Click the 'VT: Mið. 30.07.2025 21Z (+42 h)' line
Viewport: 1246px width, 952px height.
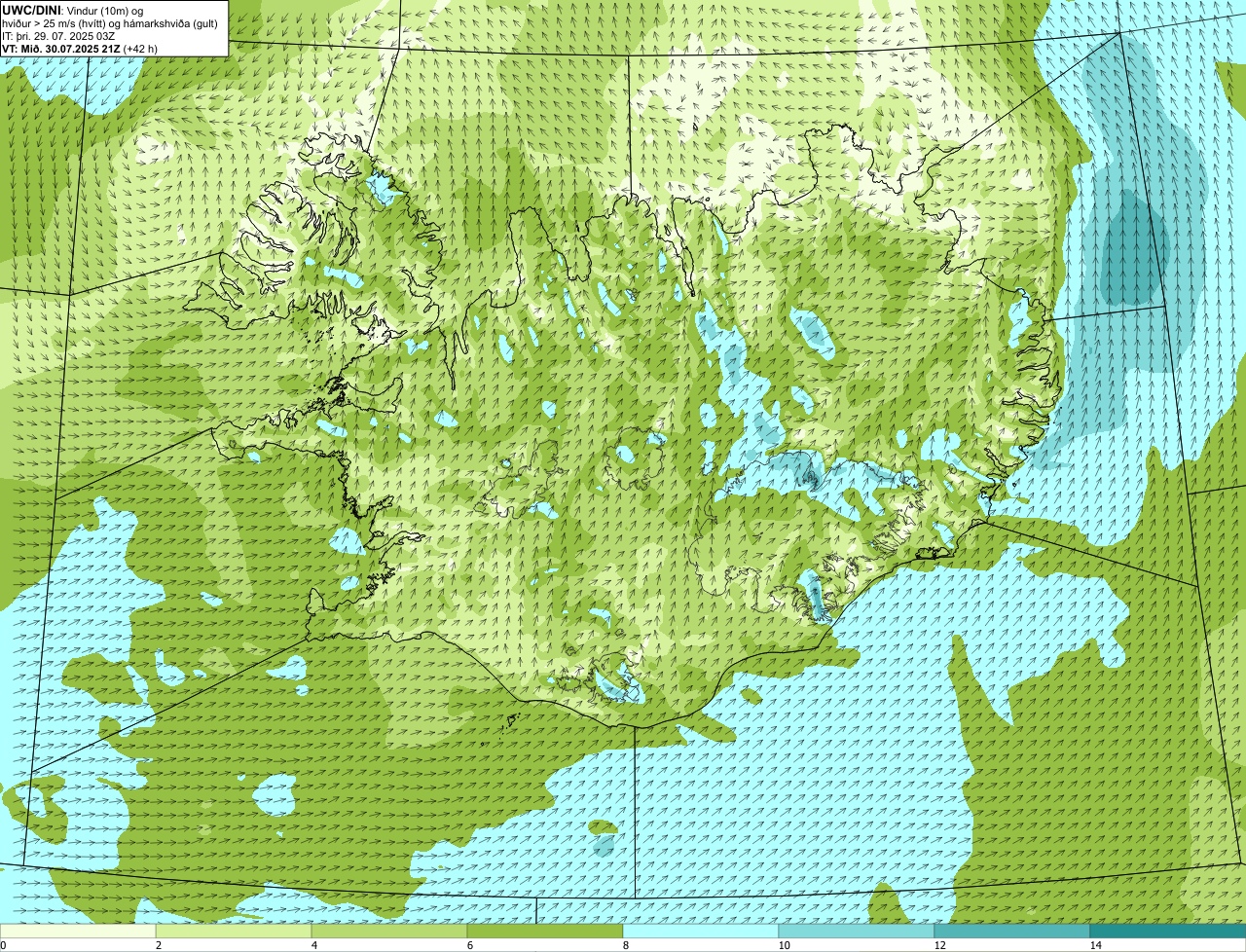(80, 48)
